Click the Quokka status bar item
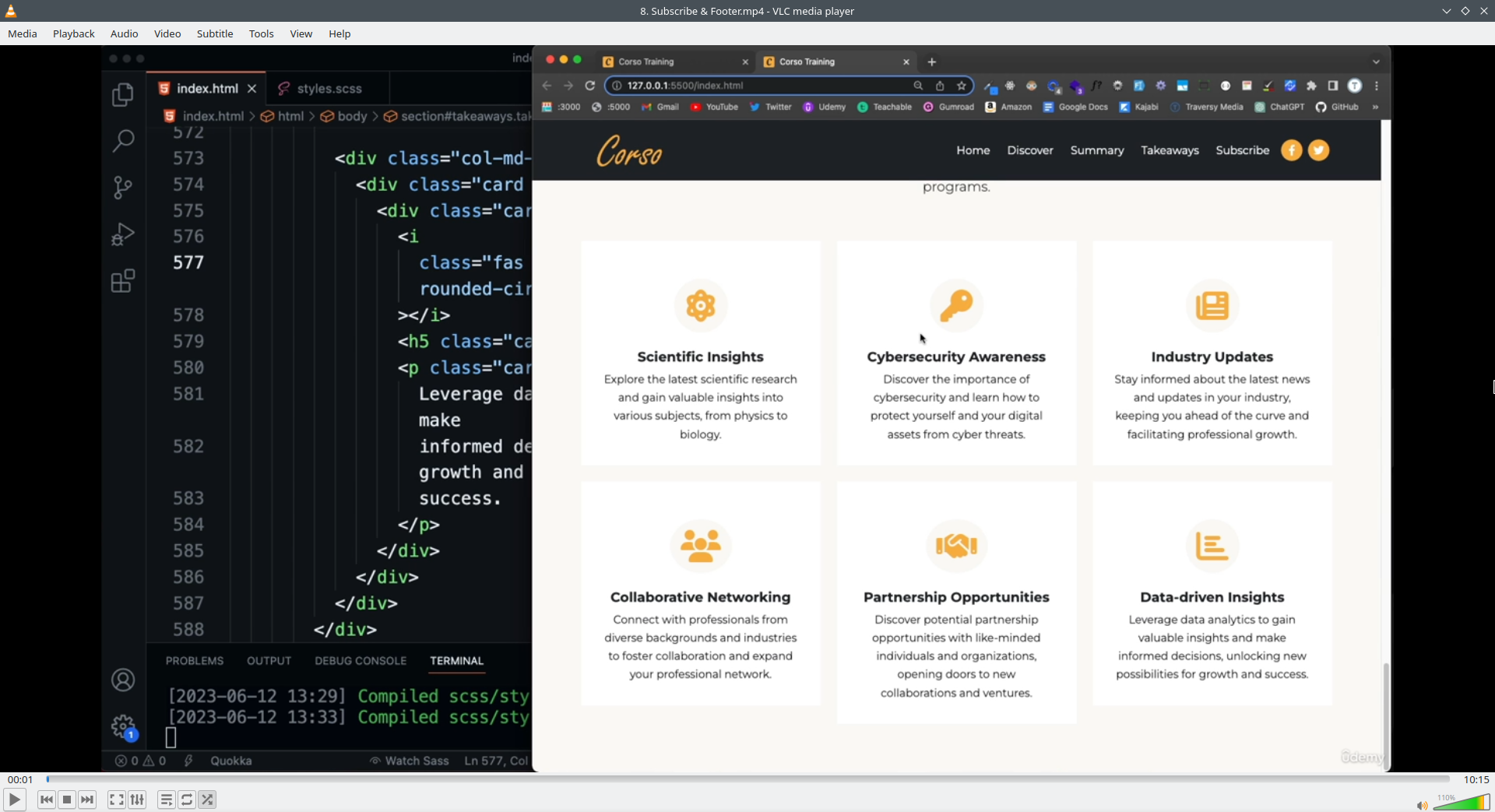The width and height of the screenshot is (1495, 812). point(230,761)
